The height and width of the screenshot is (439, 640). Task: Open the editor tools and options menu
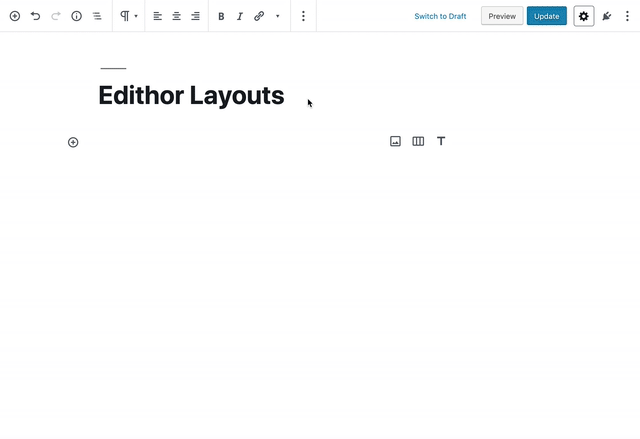pyautogui.click(x=627, y=16)
